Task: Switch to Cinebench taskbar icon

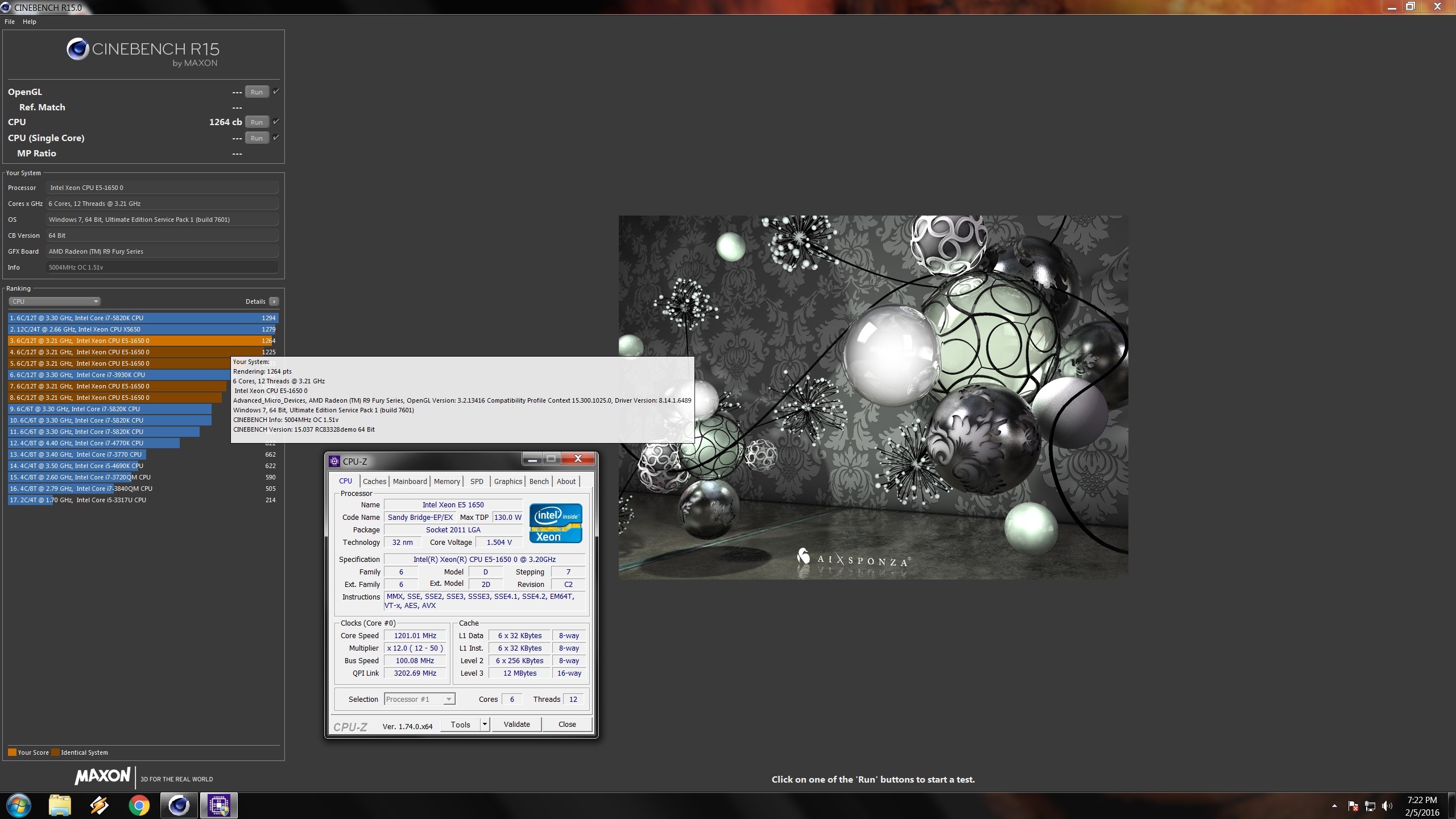Action: tap(179, 805)
